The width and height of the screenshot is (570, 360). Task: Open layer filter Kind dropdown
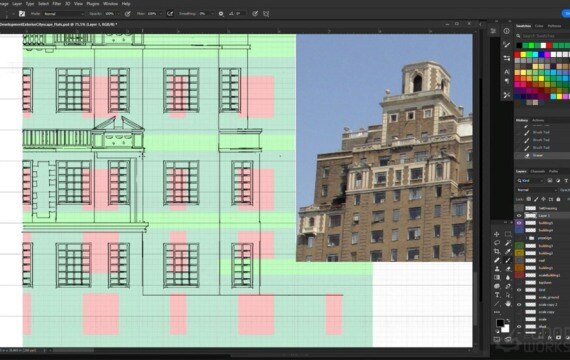click(x=531, y=181)
